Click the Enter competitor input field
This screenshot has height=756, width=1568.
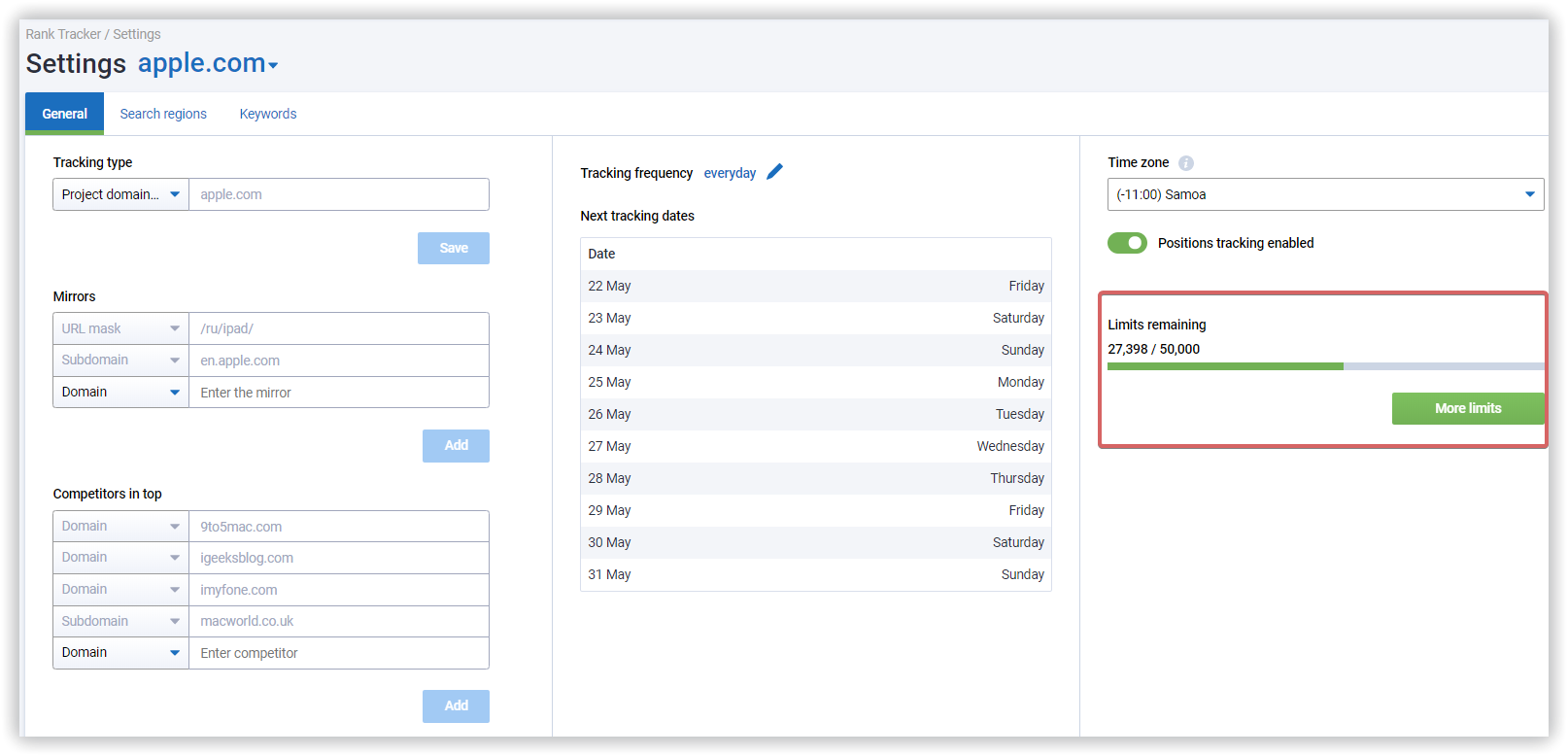pyautogui.click(x=339, y=653)
